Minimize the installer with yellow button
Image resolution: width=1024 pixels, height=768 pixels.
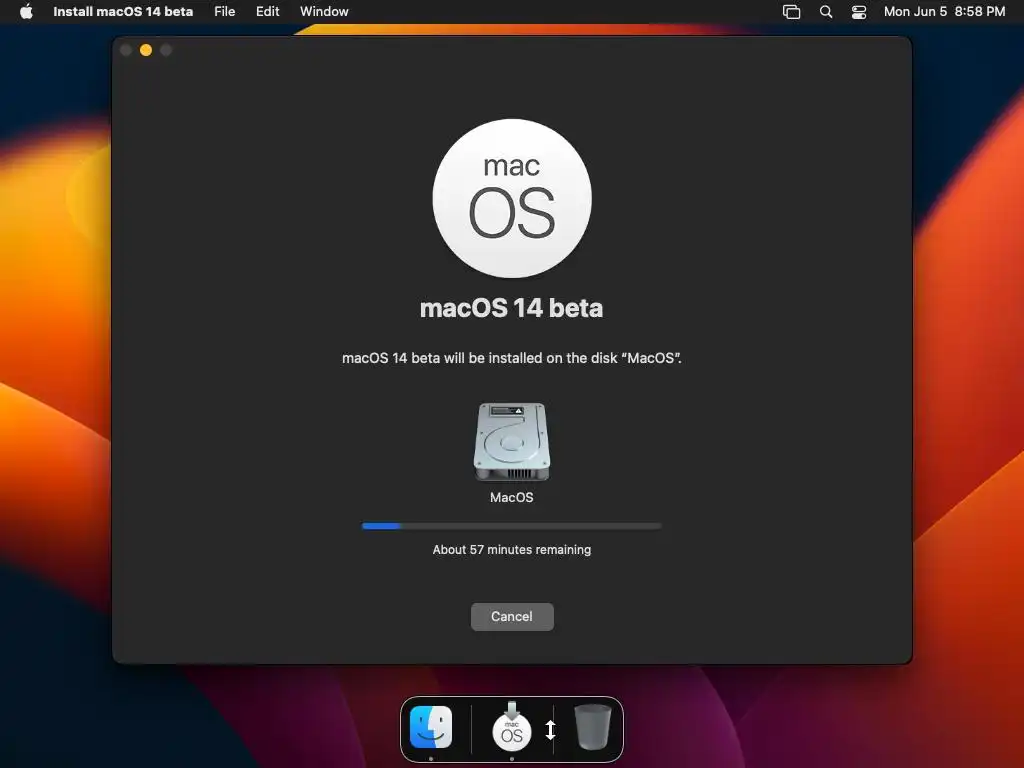tap(146, 50)
